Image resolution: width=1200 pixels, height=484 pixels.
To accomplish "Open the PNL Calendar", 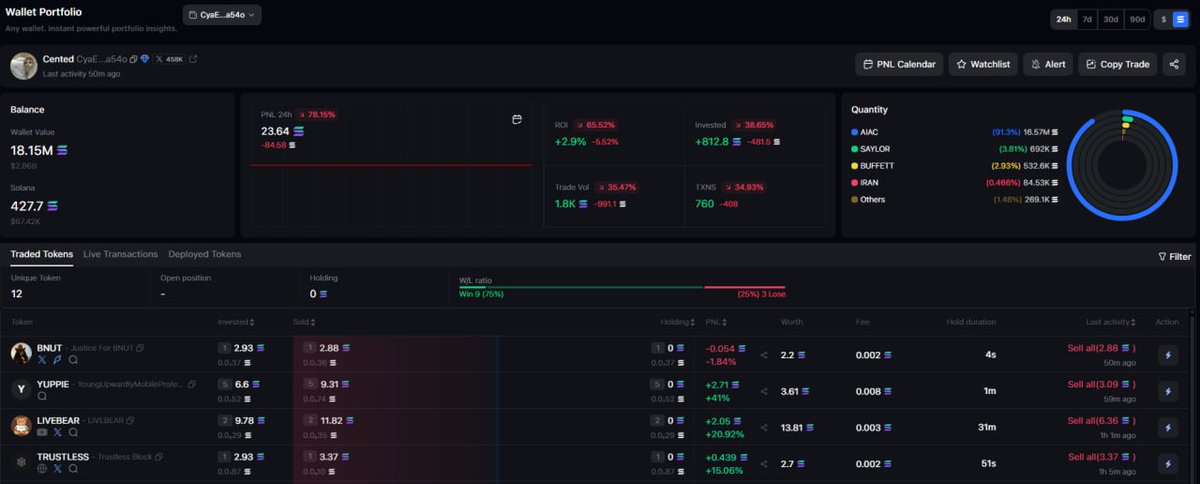I will 899,64.
